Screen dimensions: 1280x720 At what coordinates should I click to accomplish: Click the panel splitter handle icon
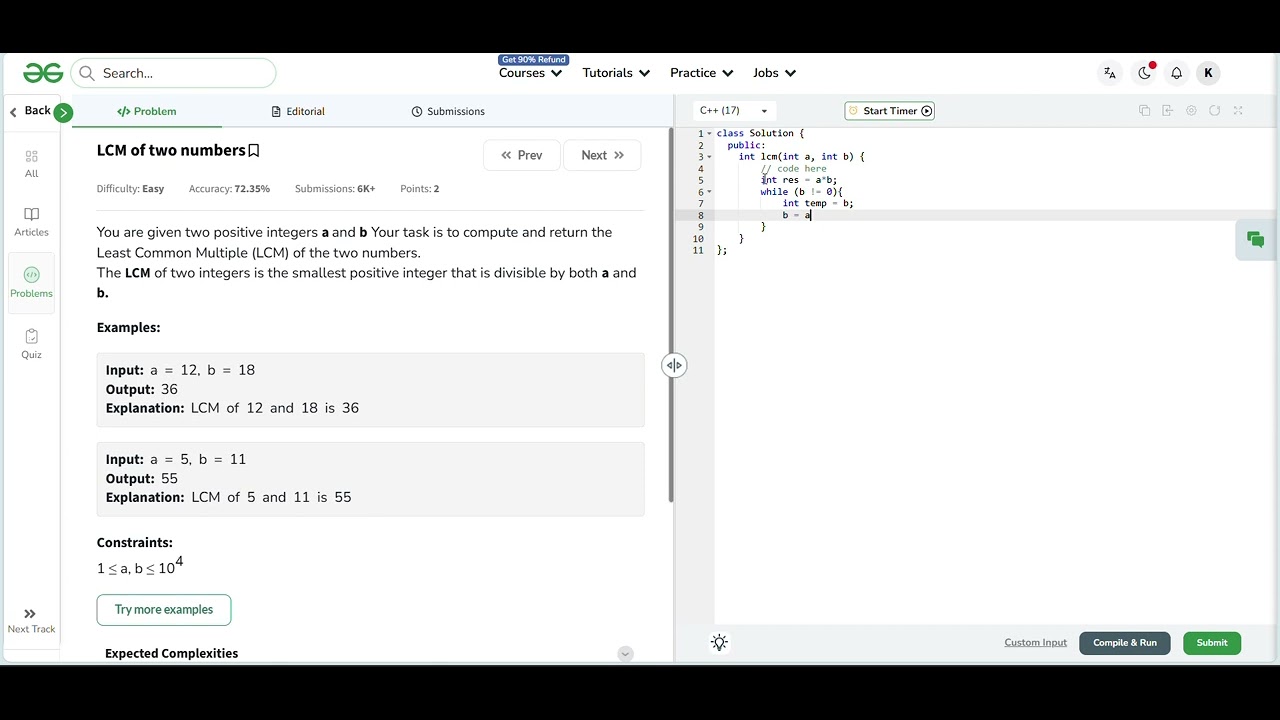(x=674, y=365)
